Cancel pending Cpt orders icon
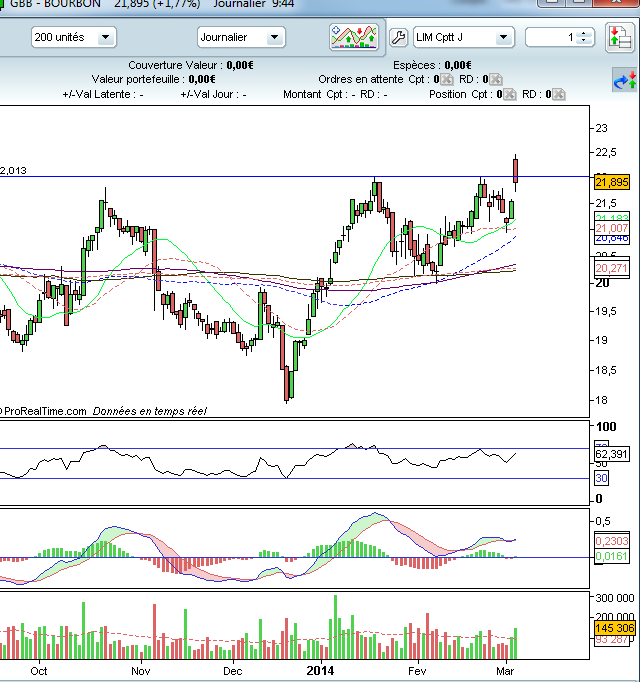This screenshot has width=640, height=682. 446,80
